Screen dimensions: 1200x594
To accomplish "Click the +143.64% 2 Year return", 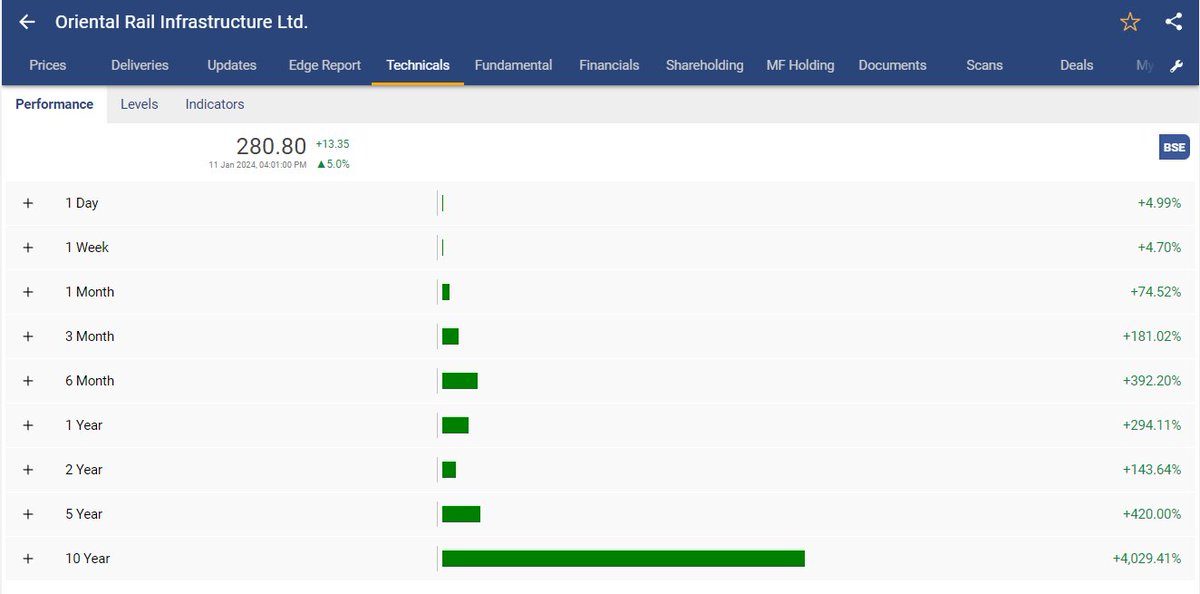I will pos(1152,469).
